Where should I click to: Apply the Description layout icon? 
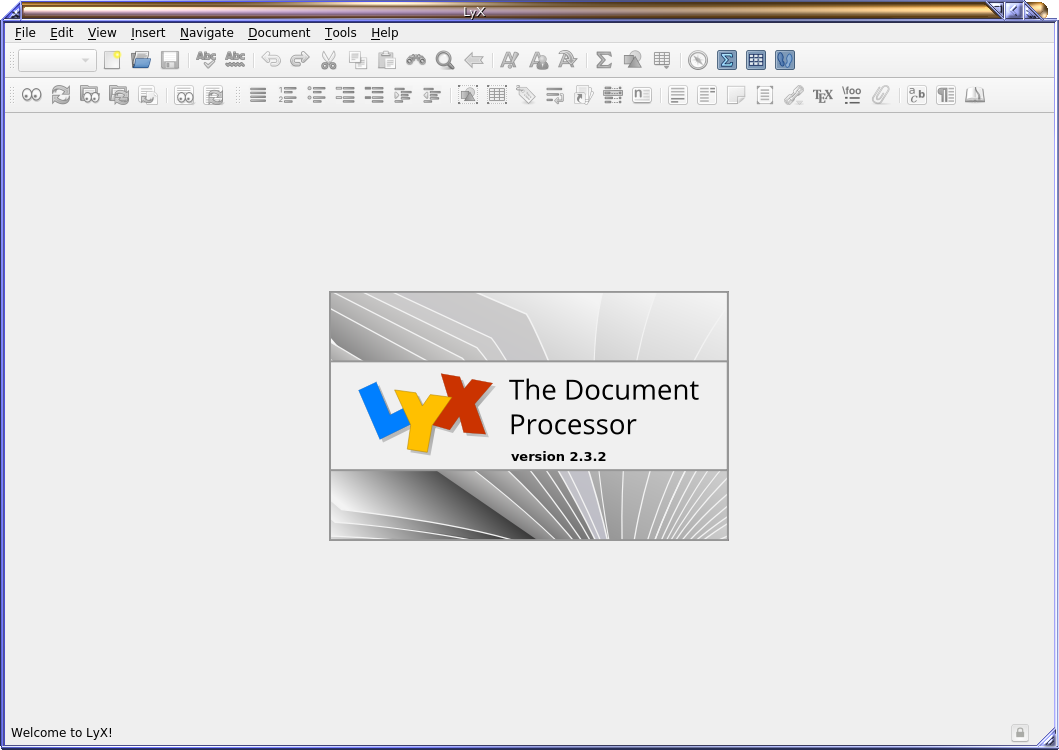click(374, 95)
